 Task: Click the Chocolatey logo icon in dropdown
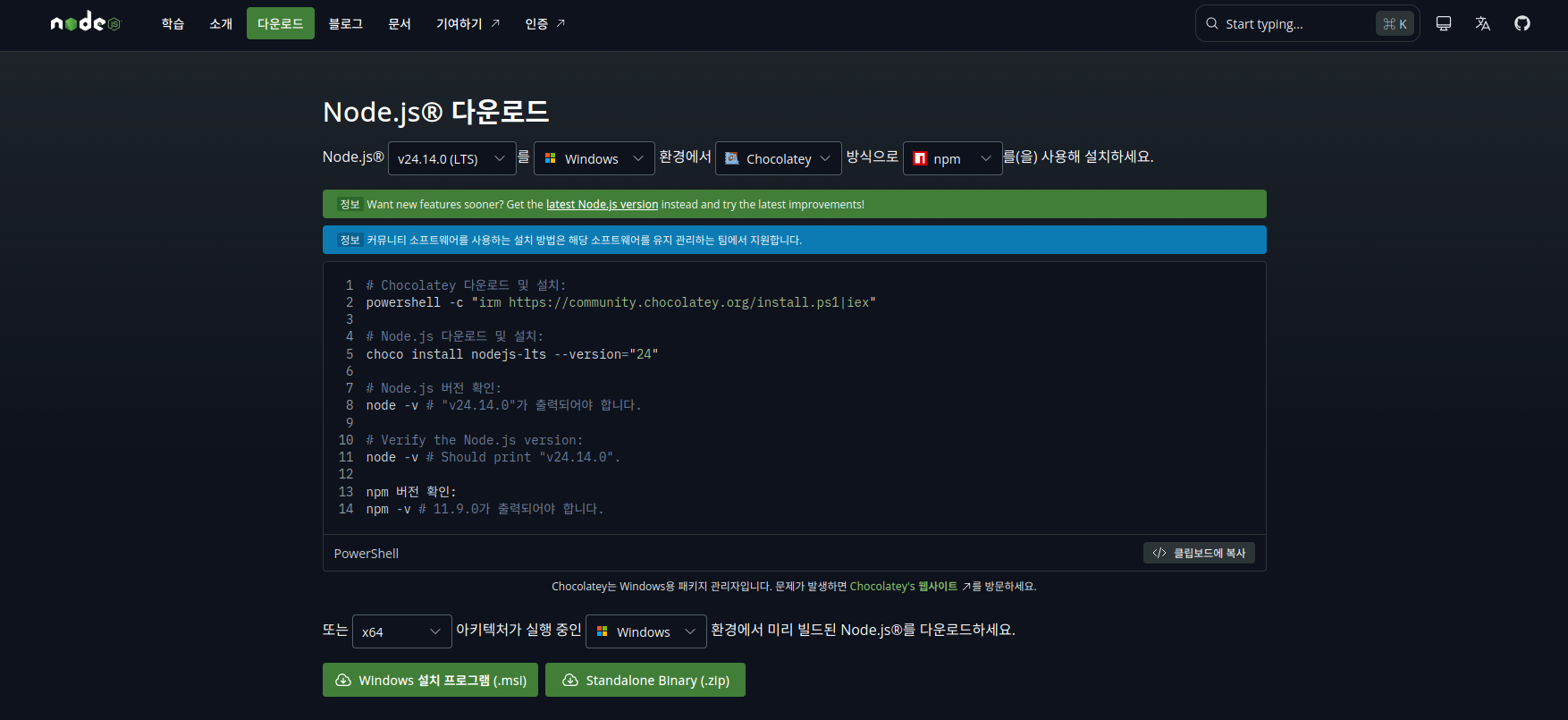[731, 158]
